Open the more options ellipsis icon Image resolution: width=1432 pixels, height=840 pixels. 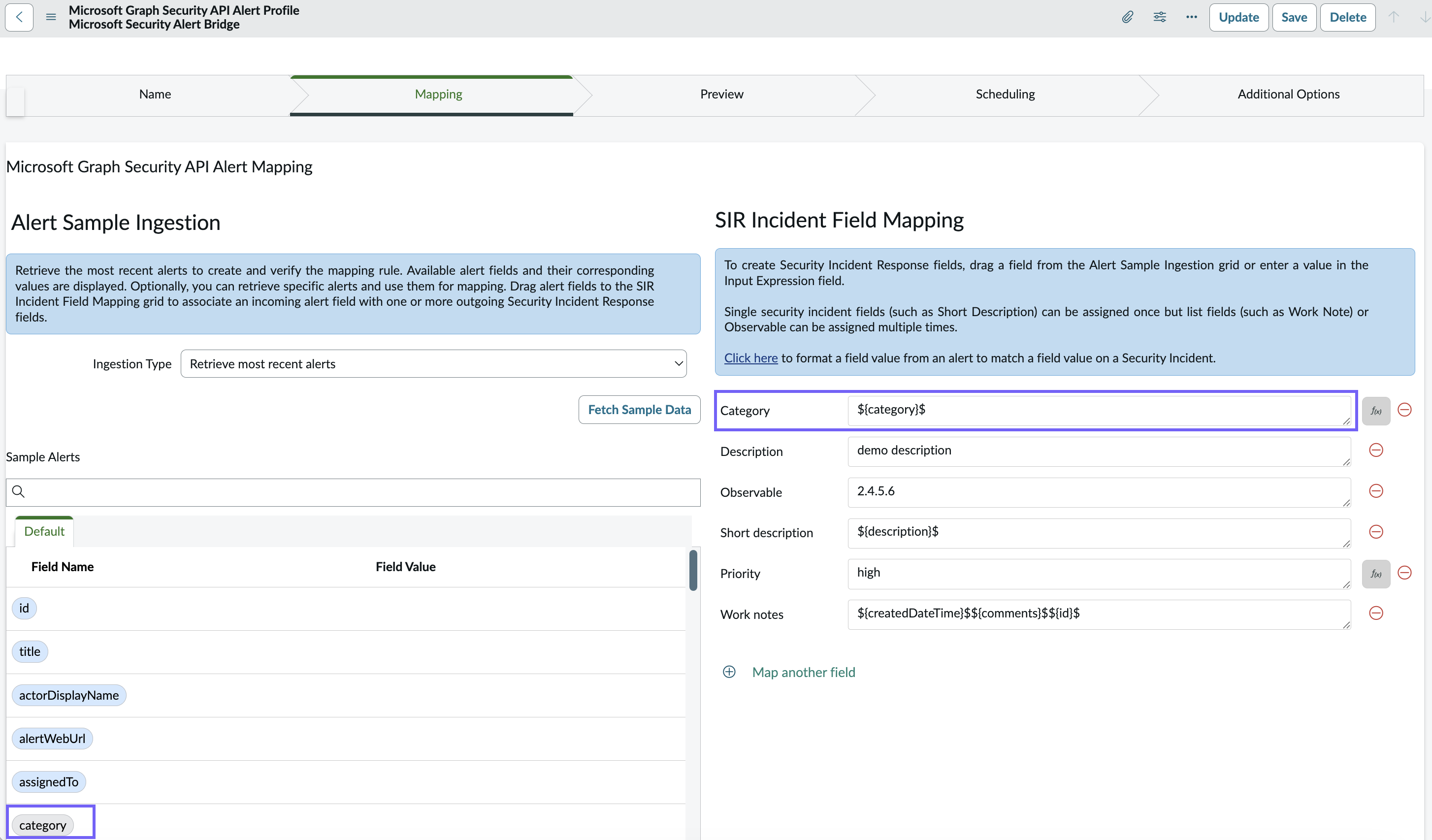point(1192,17)
